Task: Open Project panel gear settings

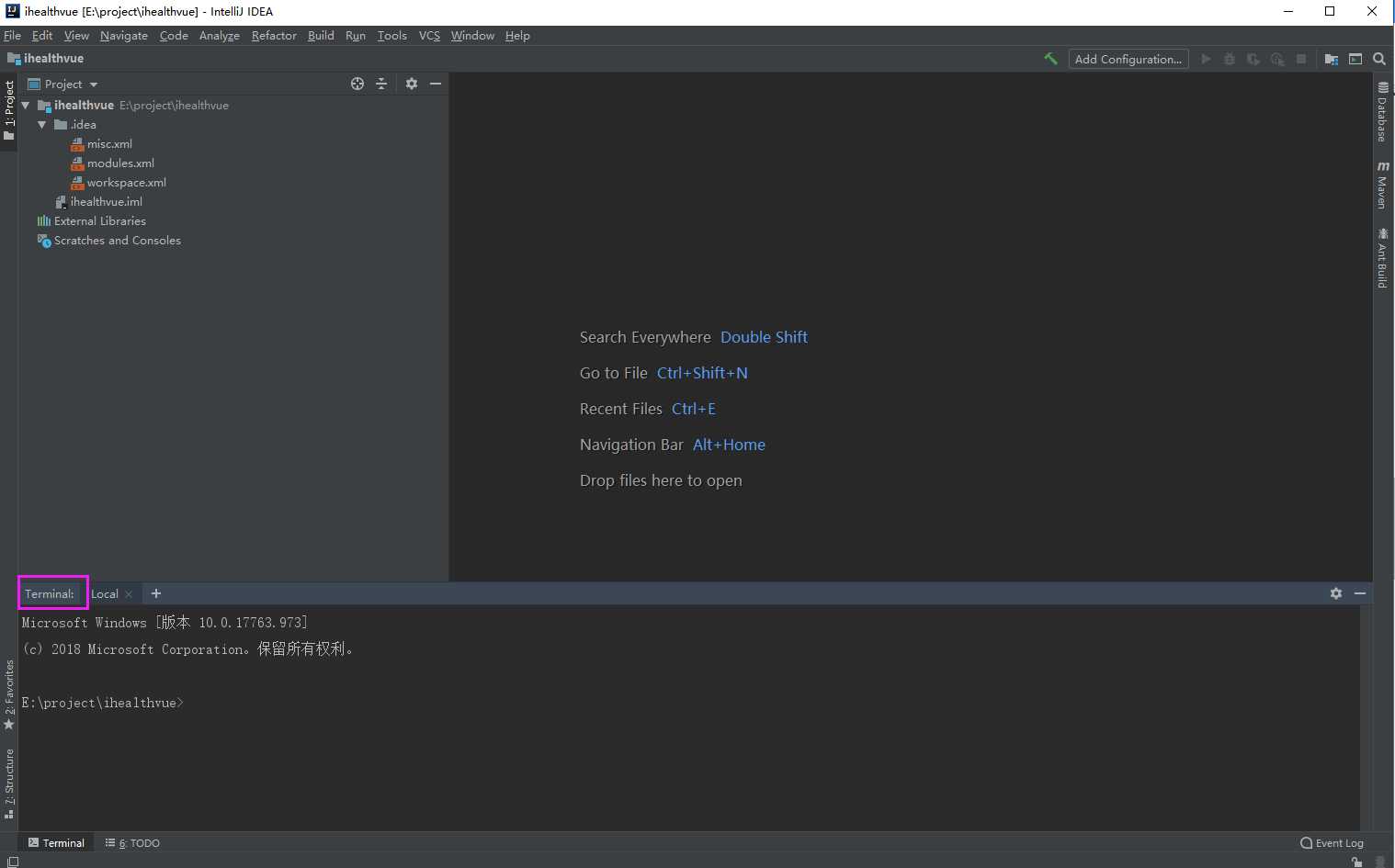Action: click(x=412, y=84)
